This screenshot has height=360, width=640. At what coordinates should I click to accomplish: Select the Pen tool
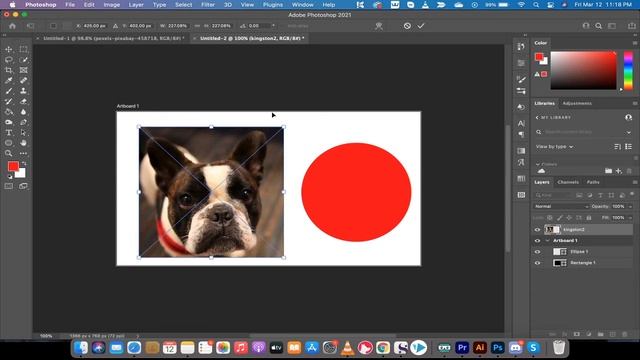pos(23,122)
